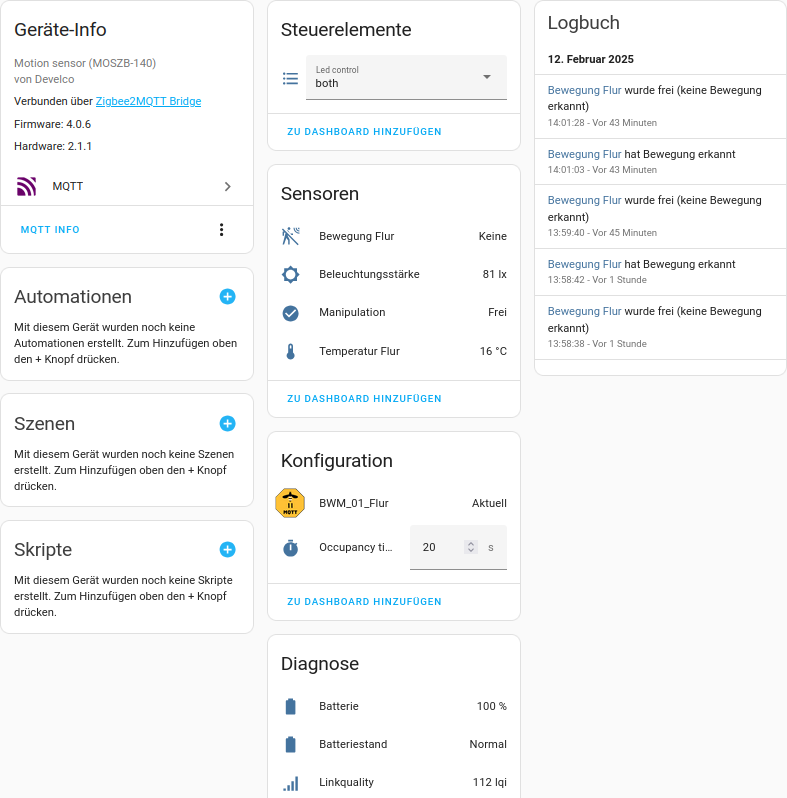
Task: Open the Linkquality sensor row
Action: coord(394,782)
